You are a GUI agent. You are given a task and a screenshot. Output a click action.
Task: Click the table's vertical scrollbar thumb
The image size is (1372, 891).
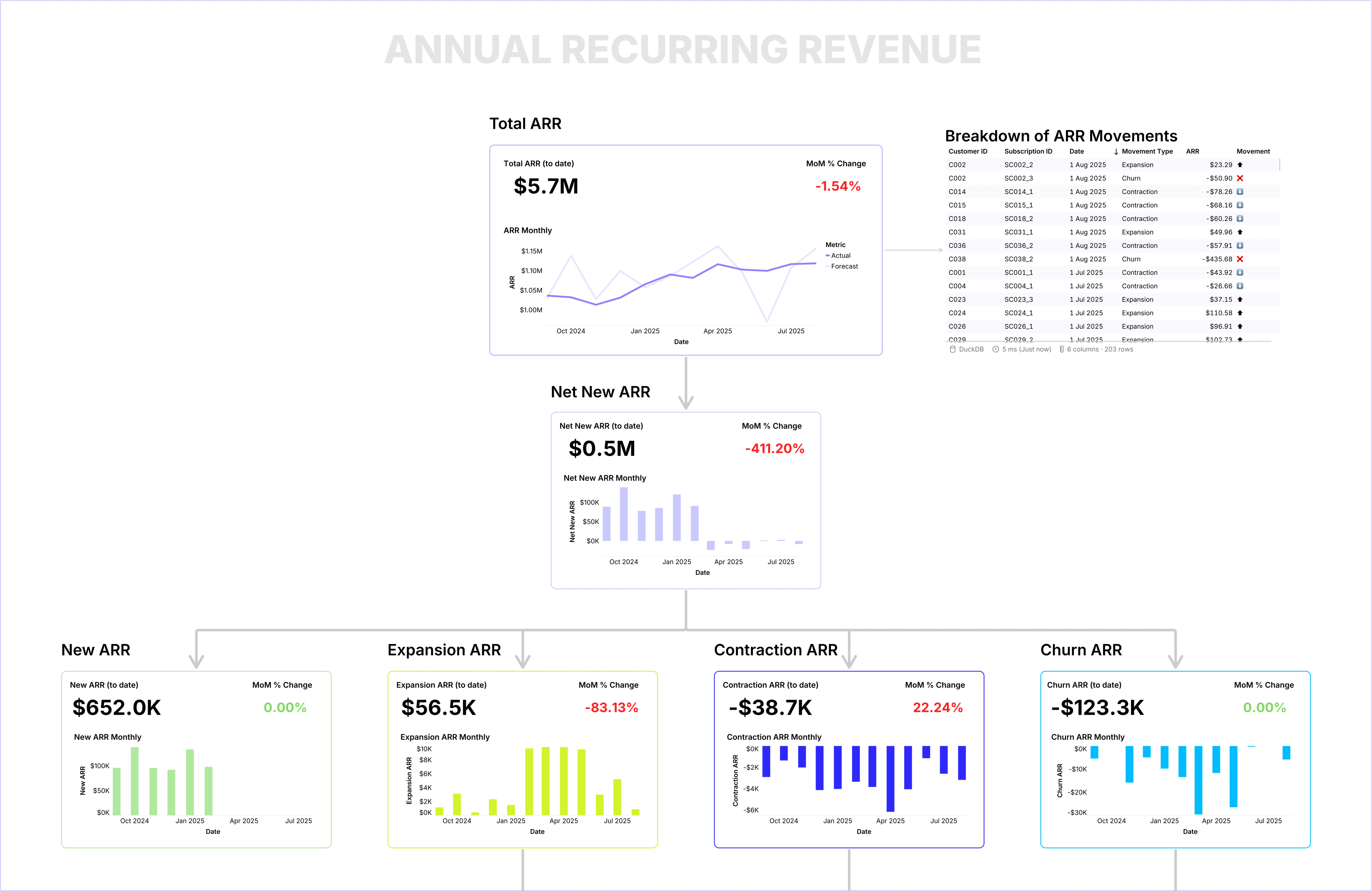pyautogui.click(x=1279, y=165)
